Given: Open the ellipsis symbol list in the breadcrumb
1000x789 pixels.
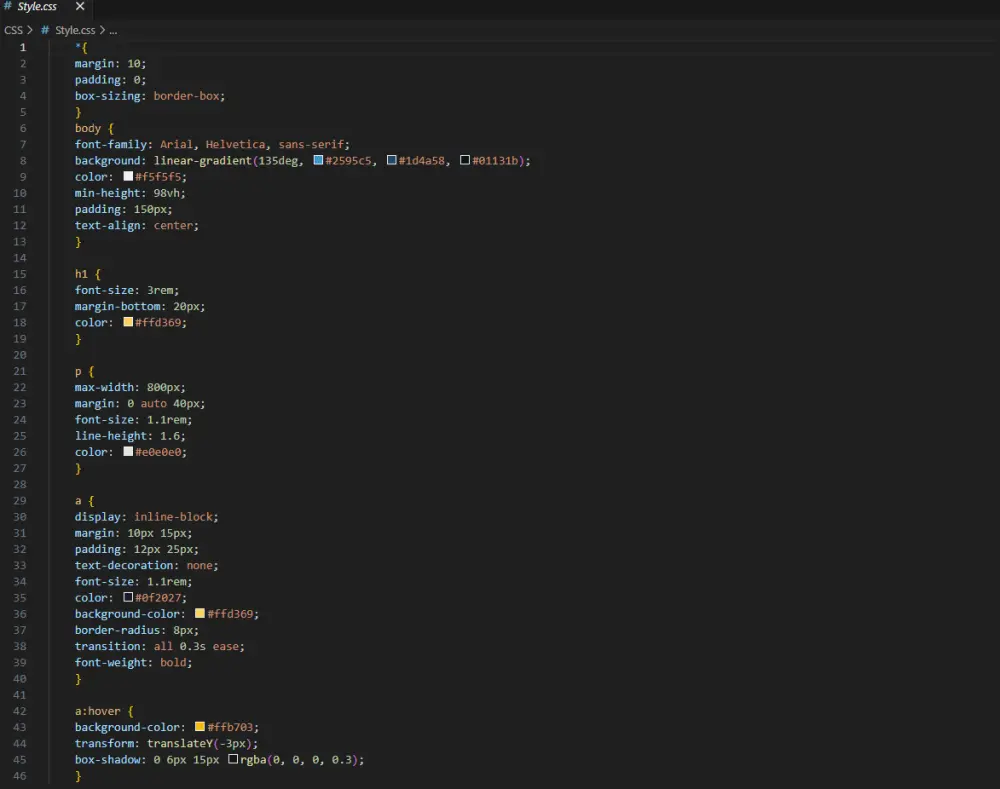Looking at the screenshot, I should [112, 30].
